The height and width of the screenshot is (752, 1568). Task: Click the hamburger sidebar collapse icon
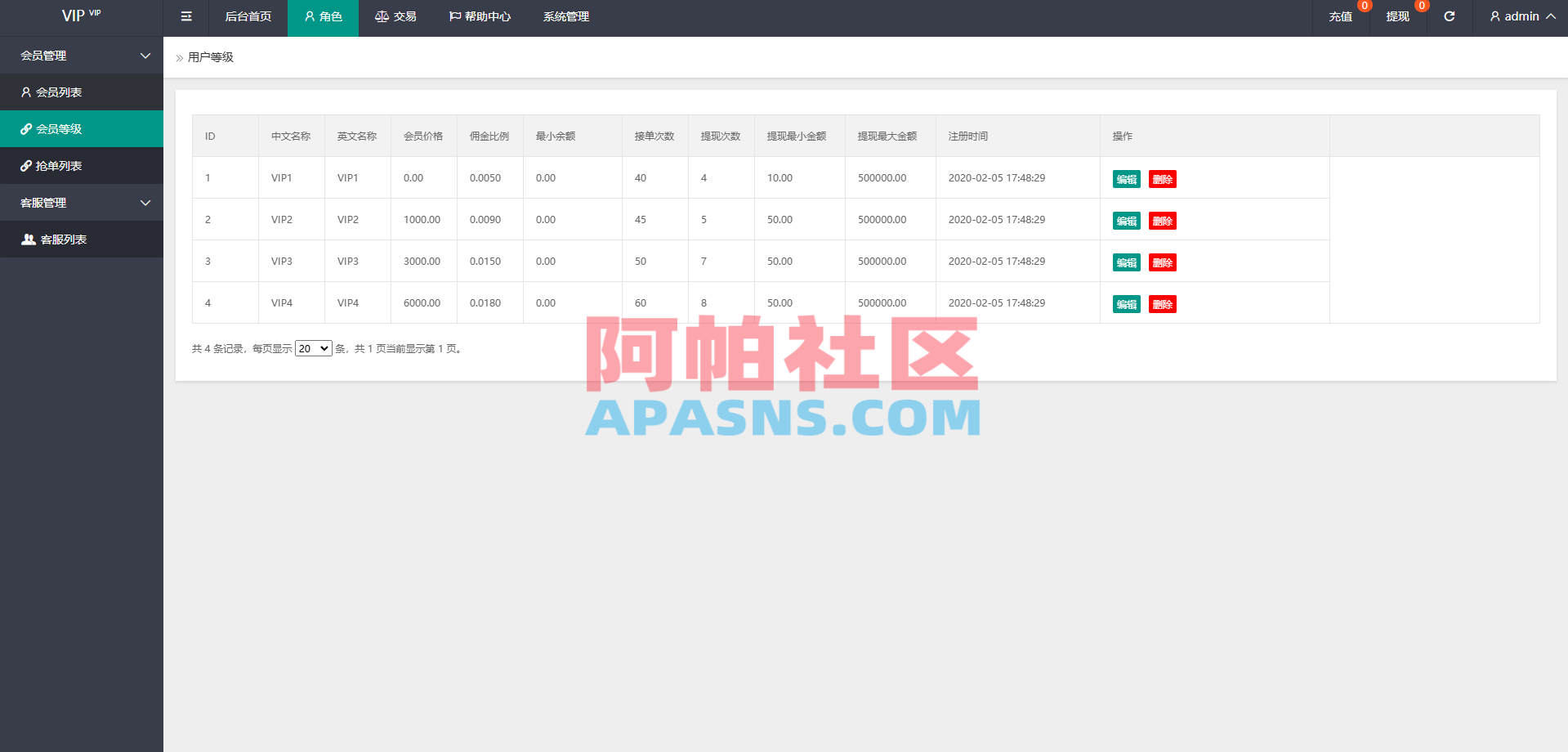click(185, 16)
